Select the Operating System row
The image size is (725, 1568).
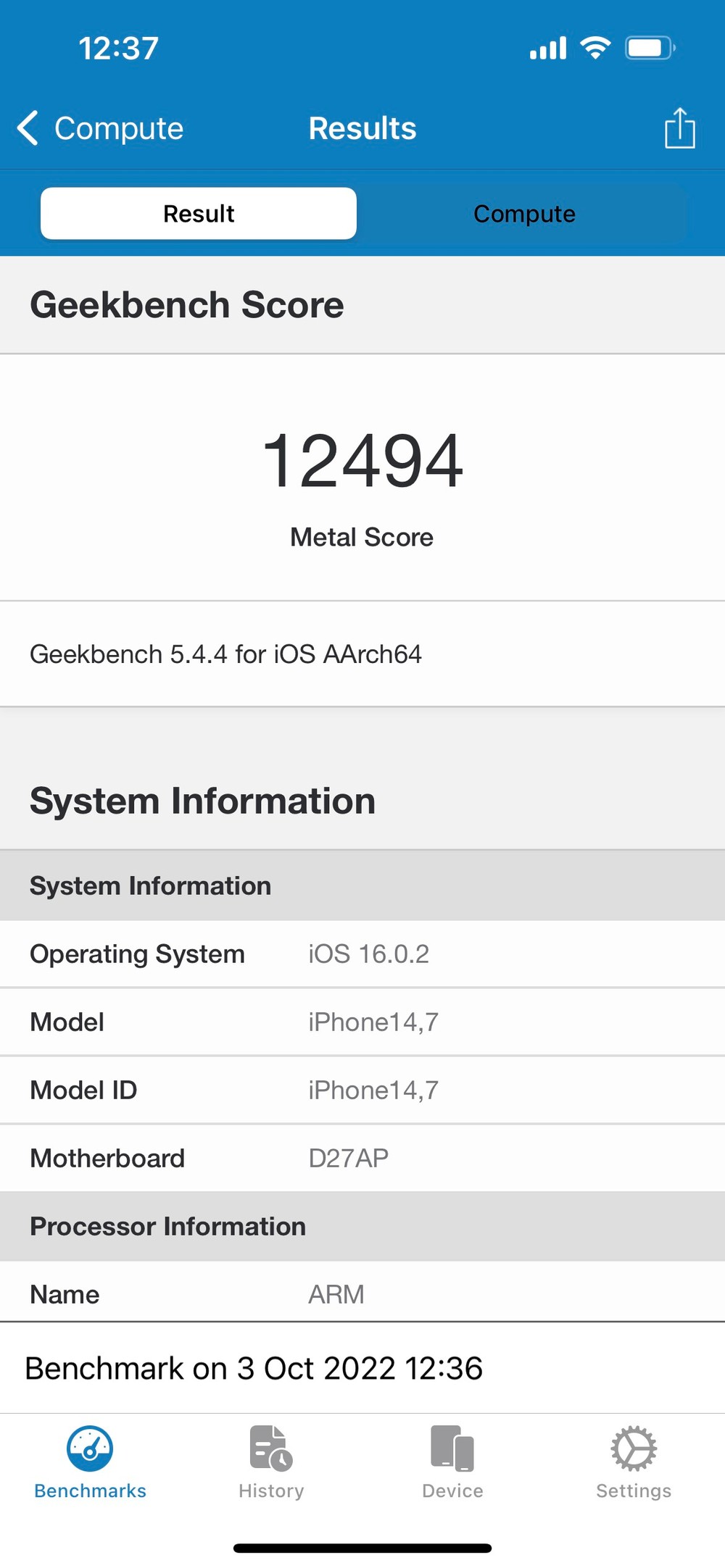tap(362, 954)
